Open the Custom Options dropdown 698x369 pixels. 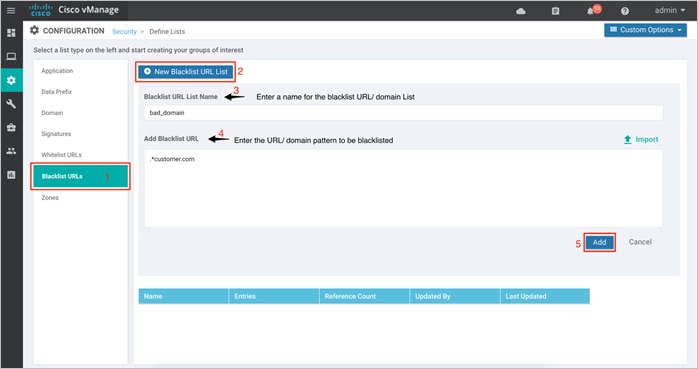645,30
